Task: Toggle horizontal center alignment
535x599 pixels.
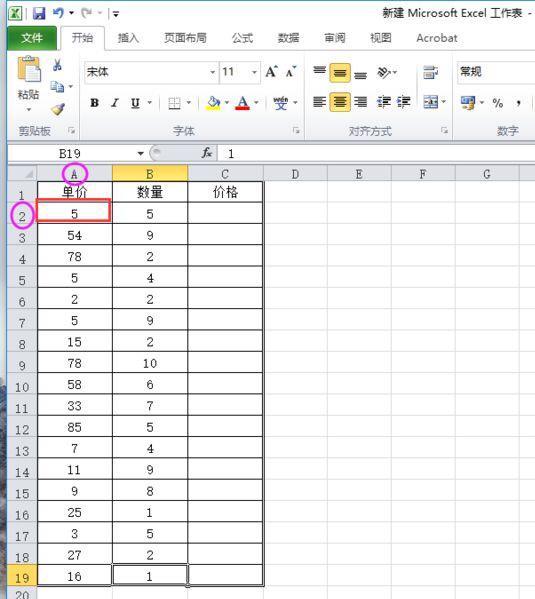Action: coord(340,102)
